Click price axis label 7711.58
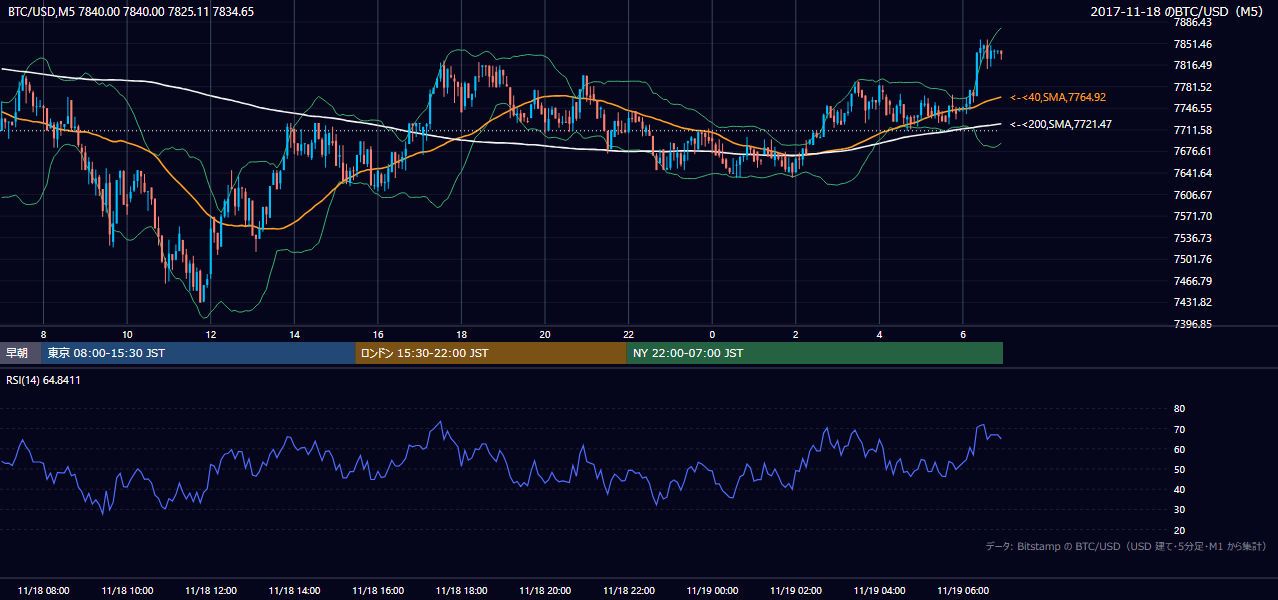This screenshot has height=600, width=1278. tap(1193, 130)
